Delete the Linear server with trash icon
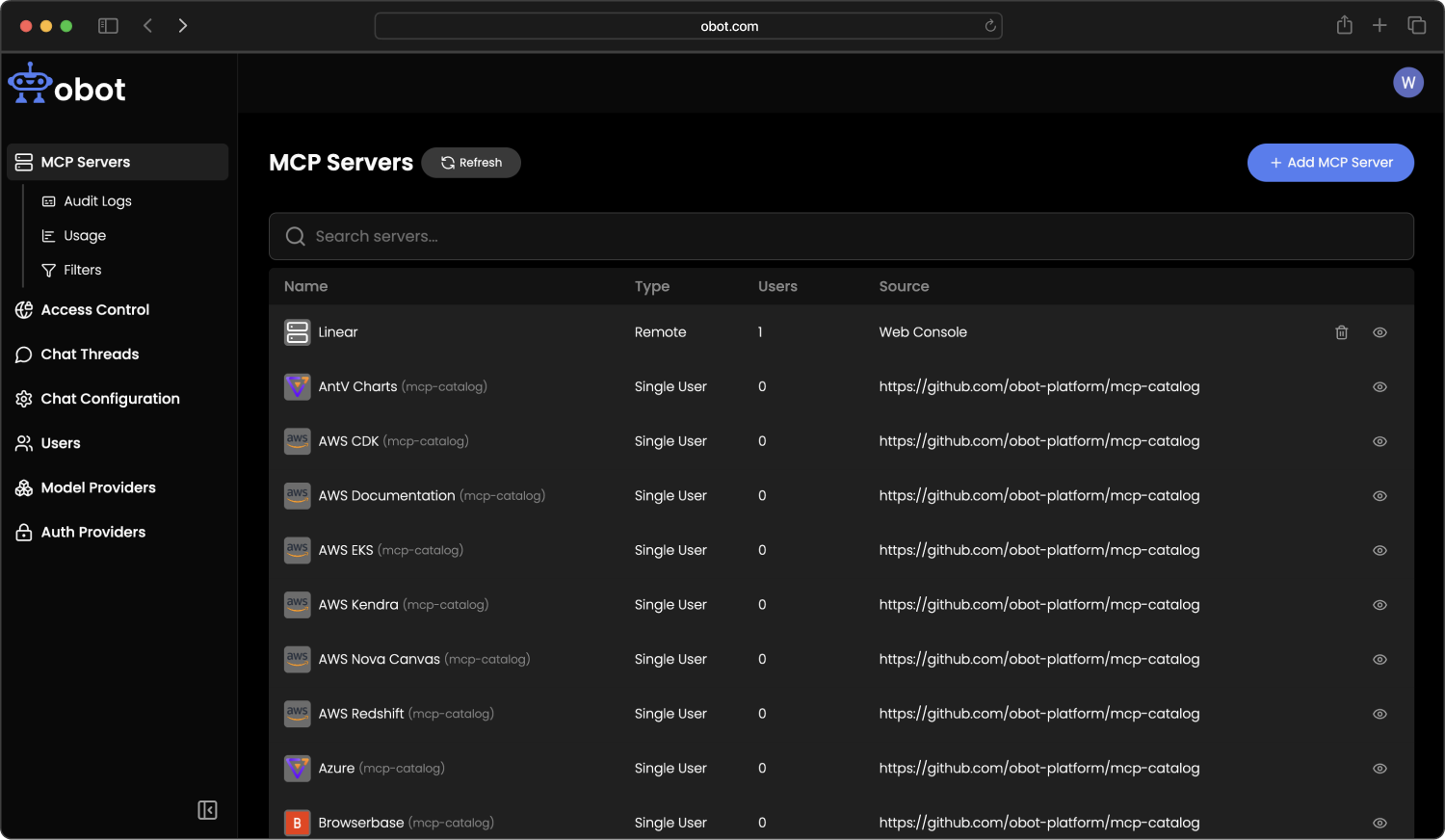The height and width of the screenshot is (840, 1445). [1341, 332]
